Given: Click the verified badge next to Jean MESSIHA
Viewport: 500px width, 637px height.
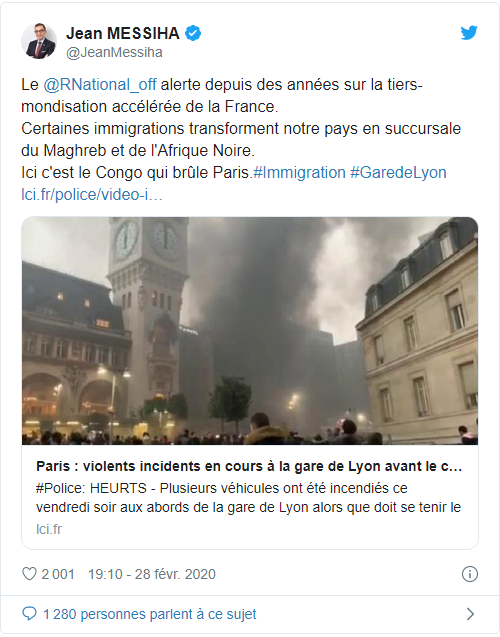Looking at the screenshot, I should (x=193, y=33).
